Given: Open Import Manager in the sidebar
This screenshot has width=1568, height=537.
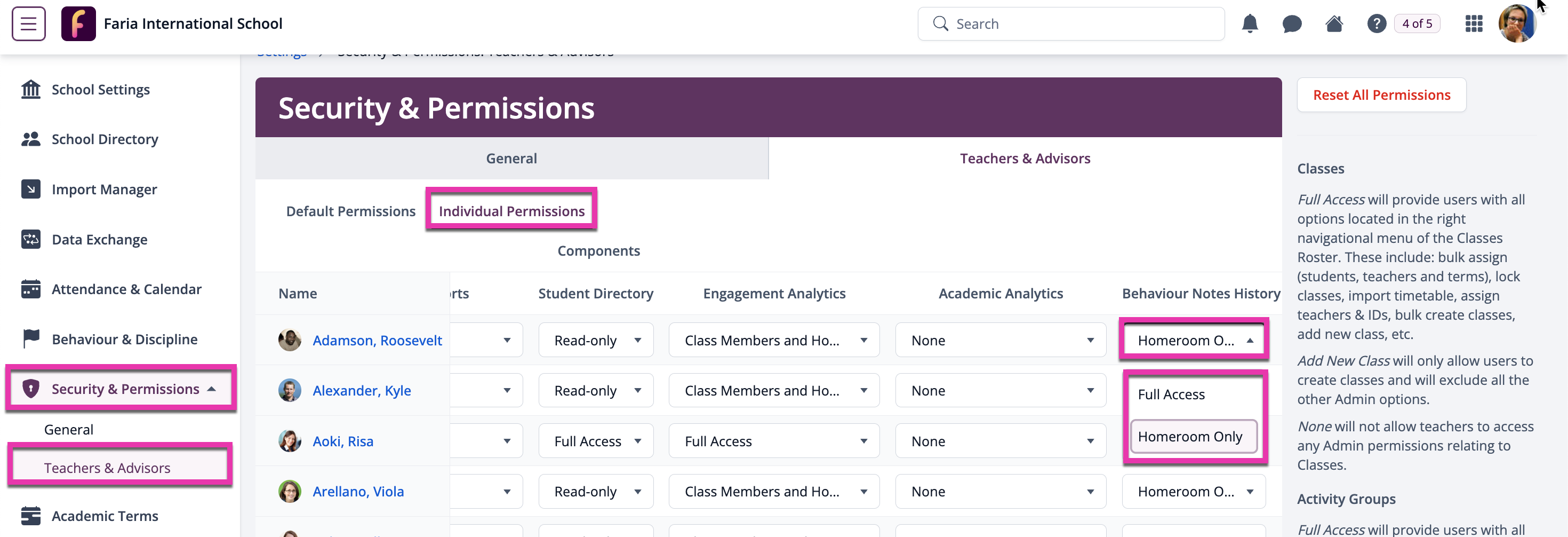Looking at the screenshot, I should click(104, 189).
